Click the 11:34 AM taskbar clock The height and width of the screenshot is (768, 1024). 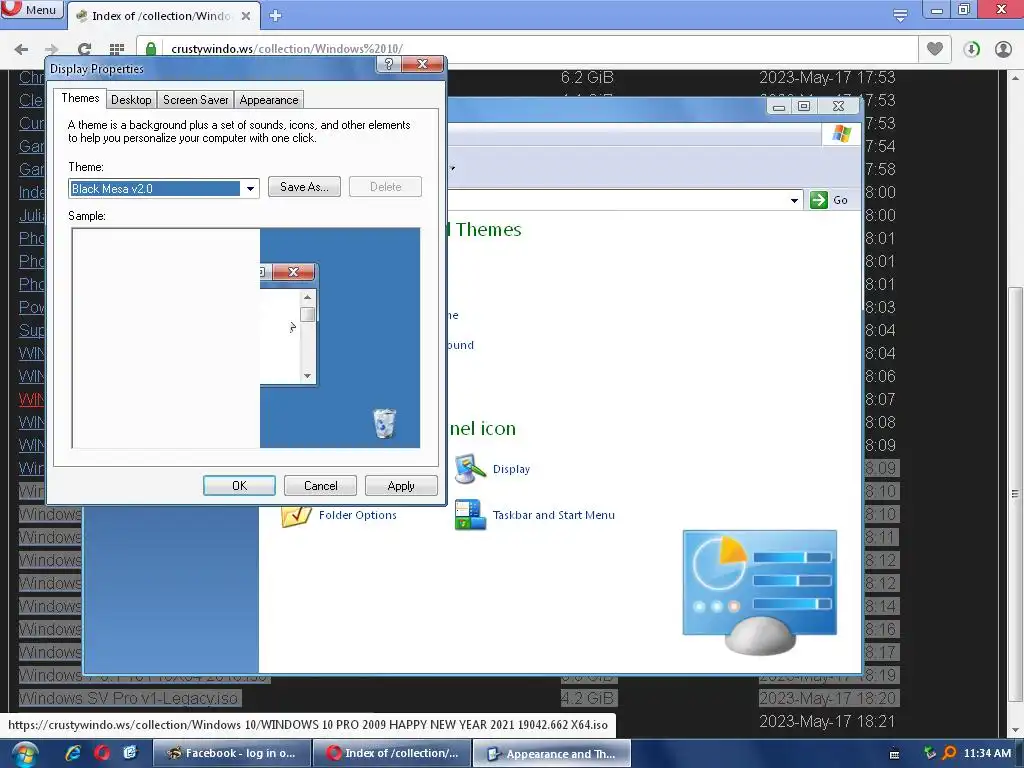click(987, 753)
